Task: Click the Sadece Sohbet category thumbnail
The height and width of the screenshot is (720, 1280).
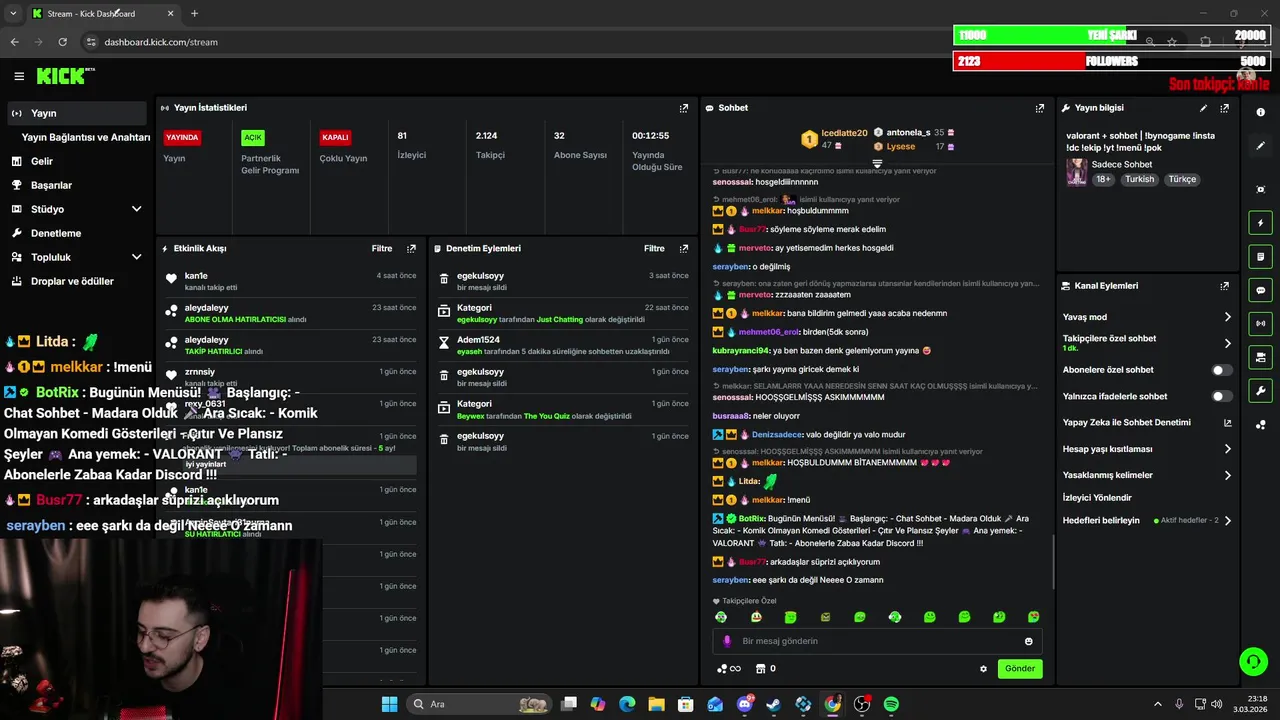Action: tap(1076, 171)
